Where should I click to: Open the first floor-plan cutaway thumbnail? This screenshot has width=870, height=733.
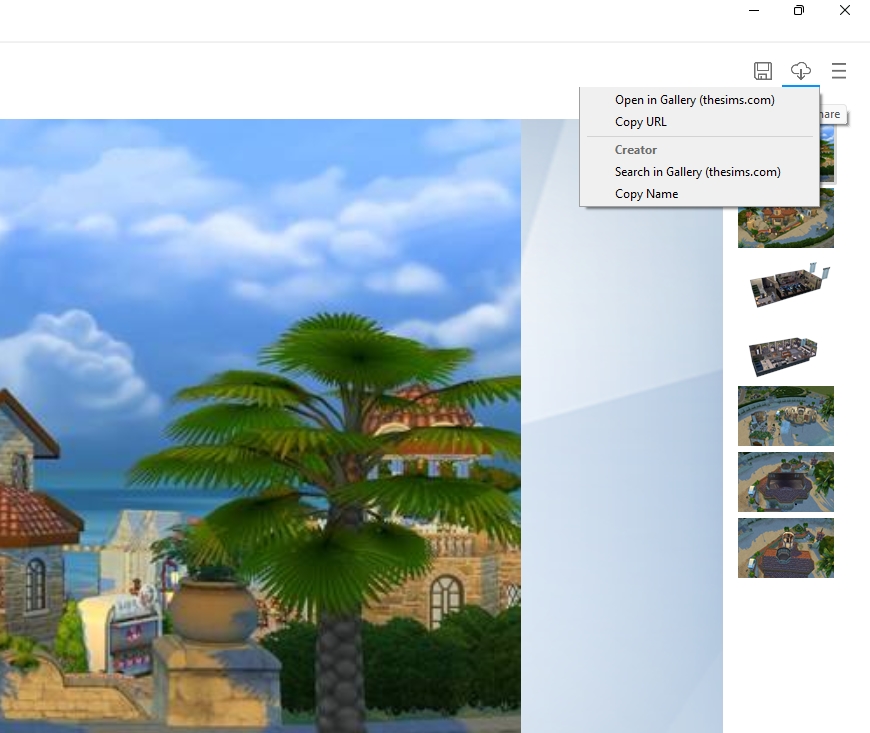click(x=790, y=286)
